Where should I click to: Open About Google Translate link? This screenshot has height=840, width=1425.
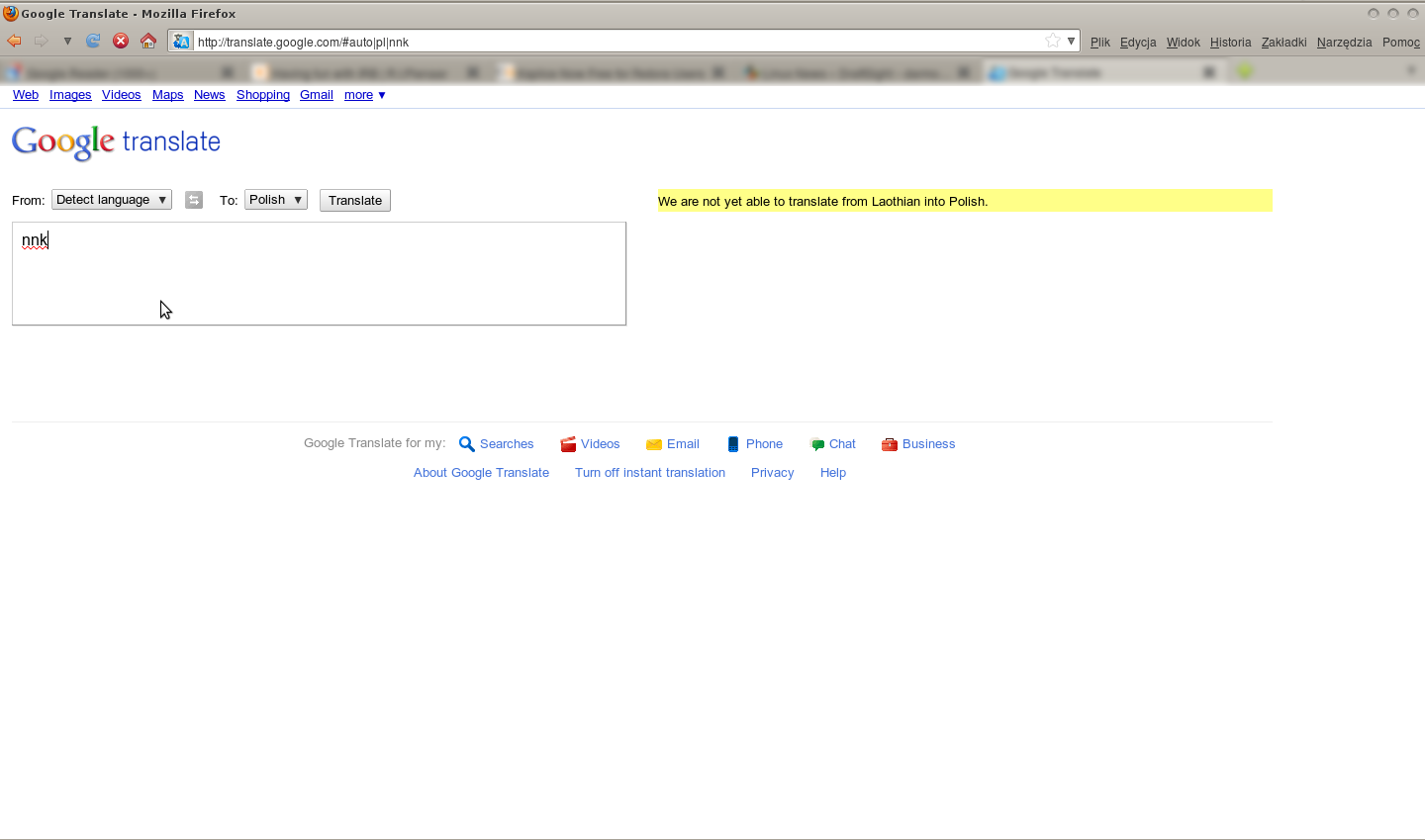(x=481, y=473)
